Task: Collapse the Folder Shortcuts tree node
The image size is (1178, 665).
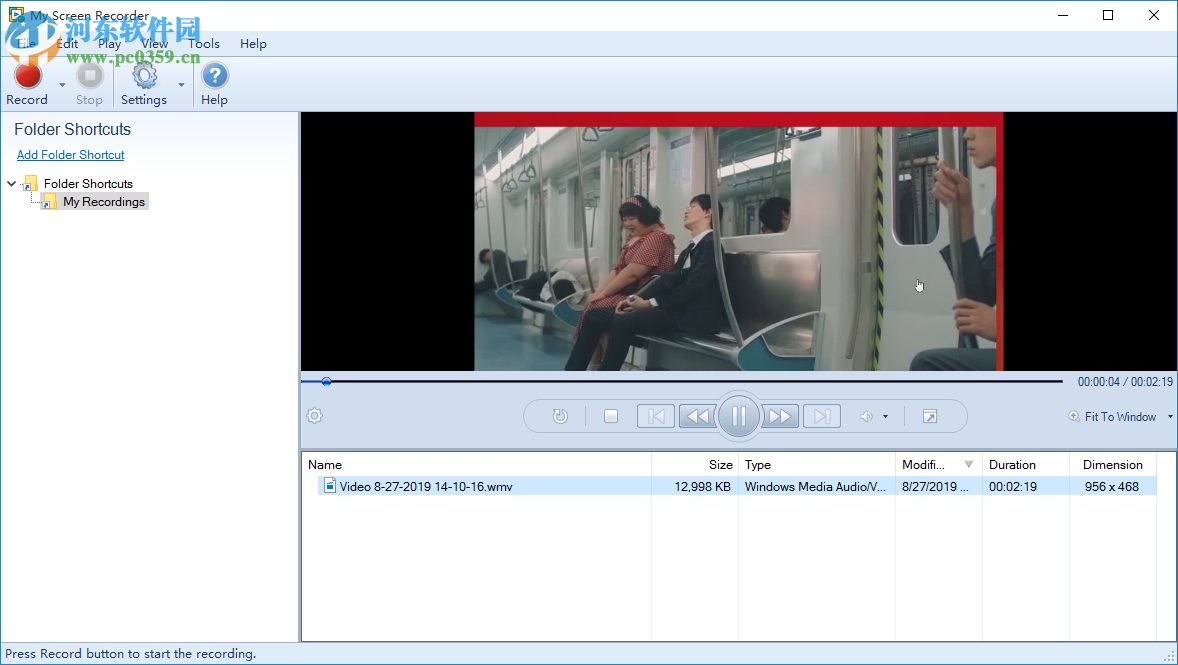Action: pyautogui.click(x=10, y=183)
